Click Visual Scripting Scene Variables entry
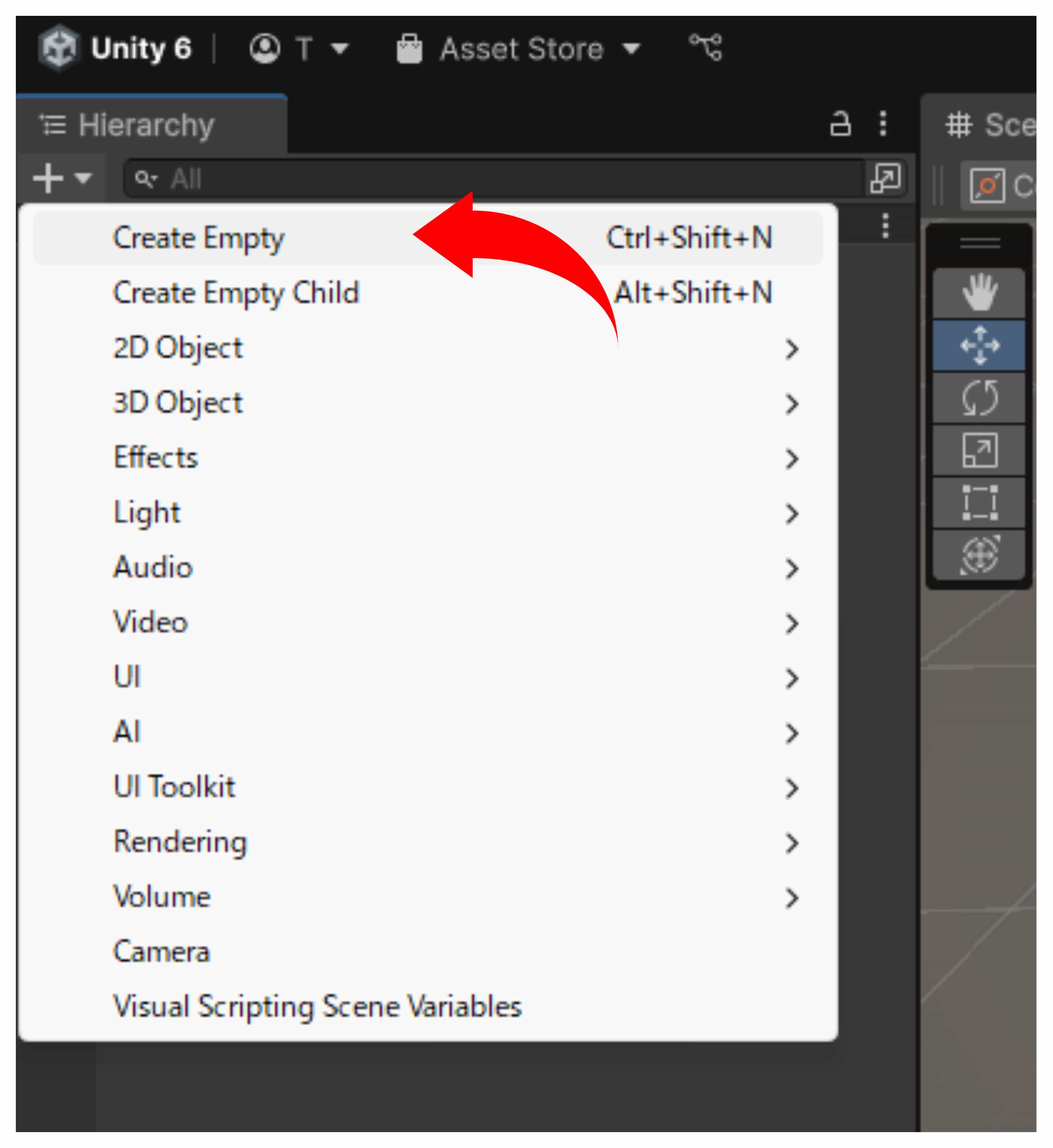1053x1148 pixels. click(317, 1006)
